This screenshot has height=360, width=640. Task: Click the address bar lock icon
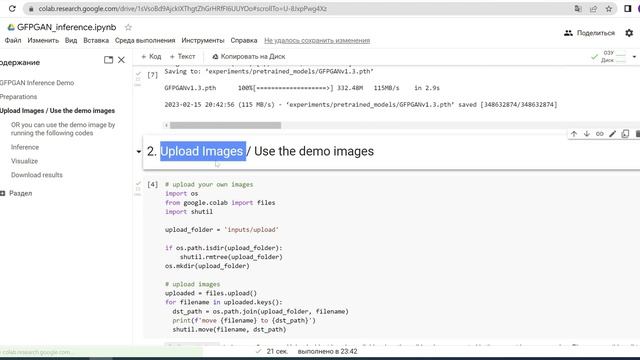31,9
